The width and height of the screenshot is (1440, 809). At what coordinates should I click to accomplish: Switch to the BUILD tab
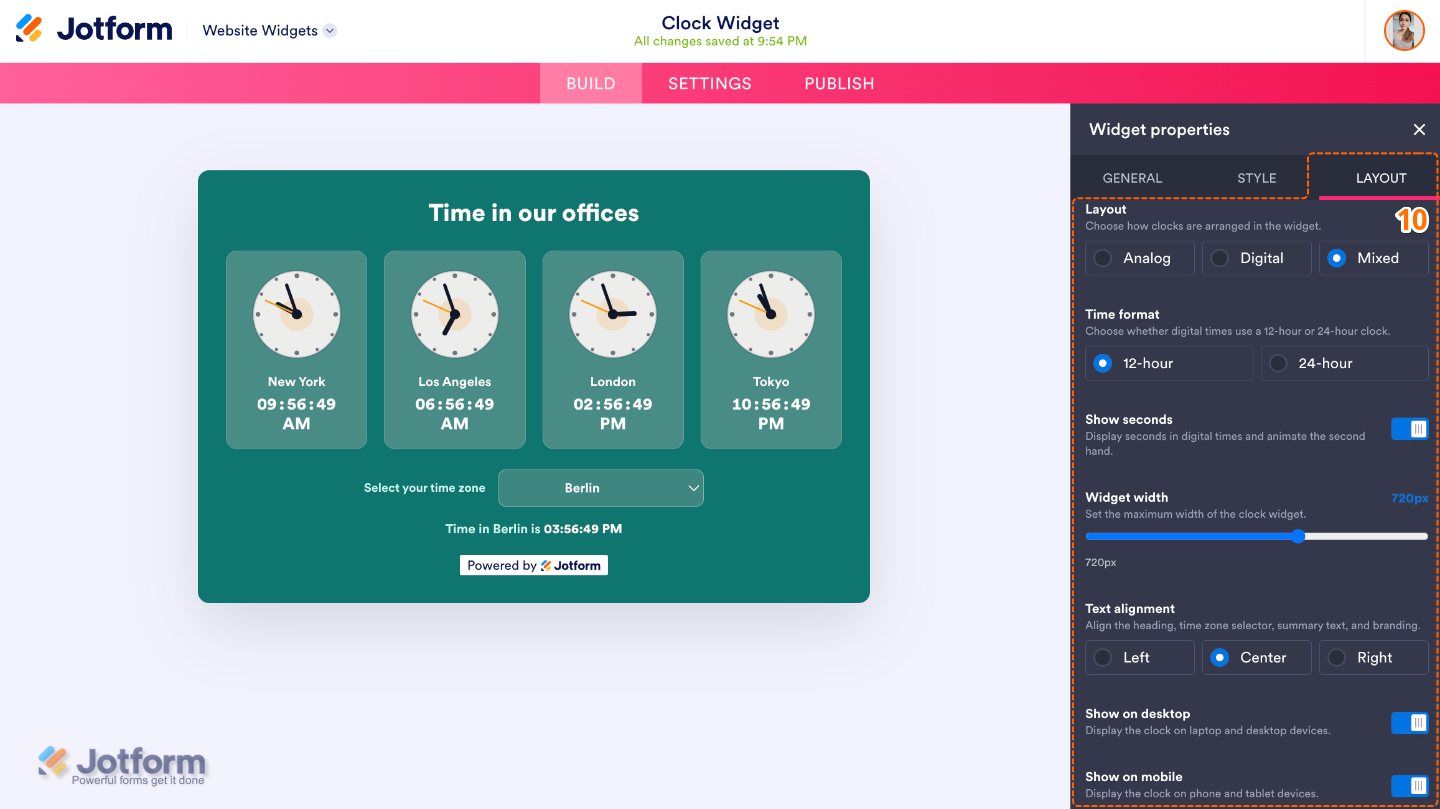[x=591, y=83]
